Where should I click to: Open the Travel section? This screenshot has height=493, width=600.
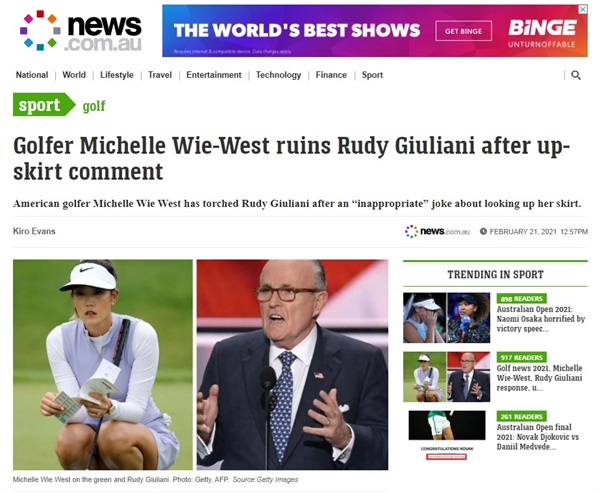coord(160,75)
